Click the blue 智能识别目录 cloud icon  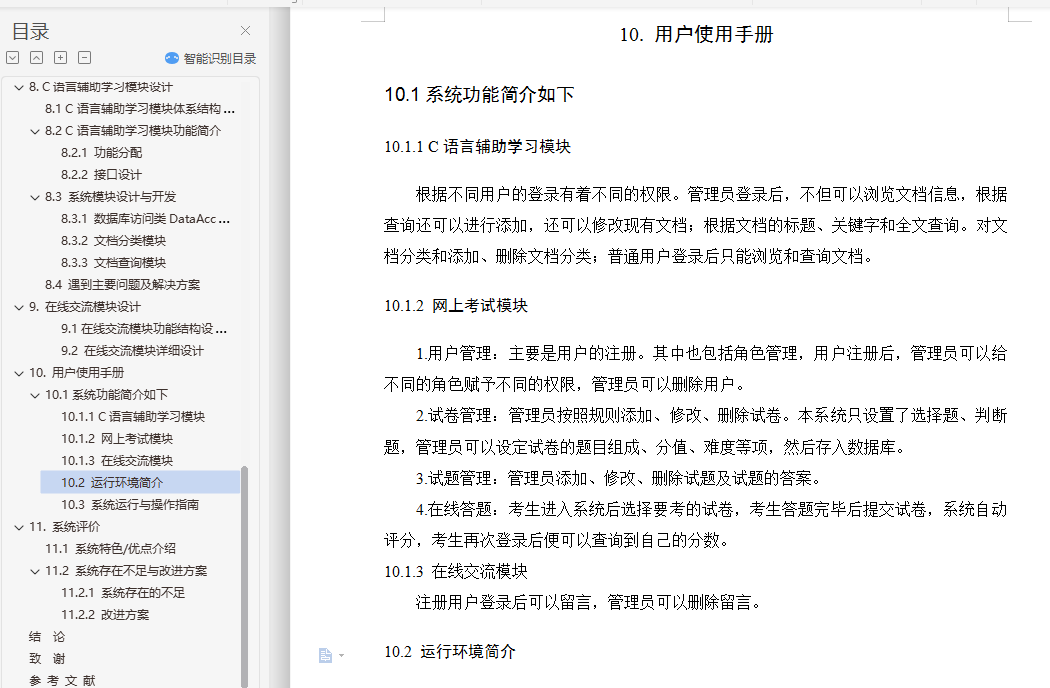(x=172, y=58)
